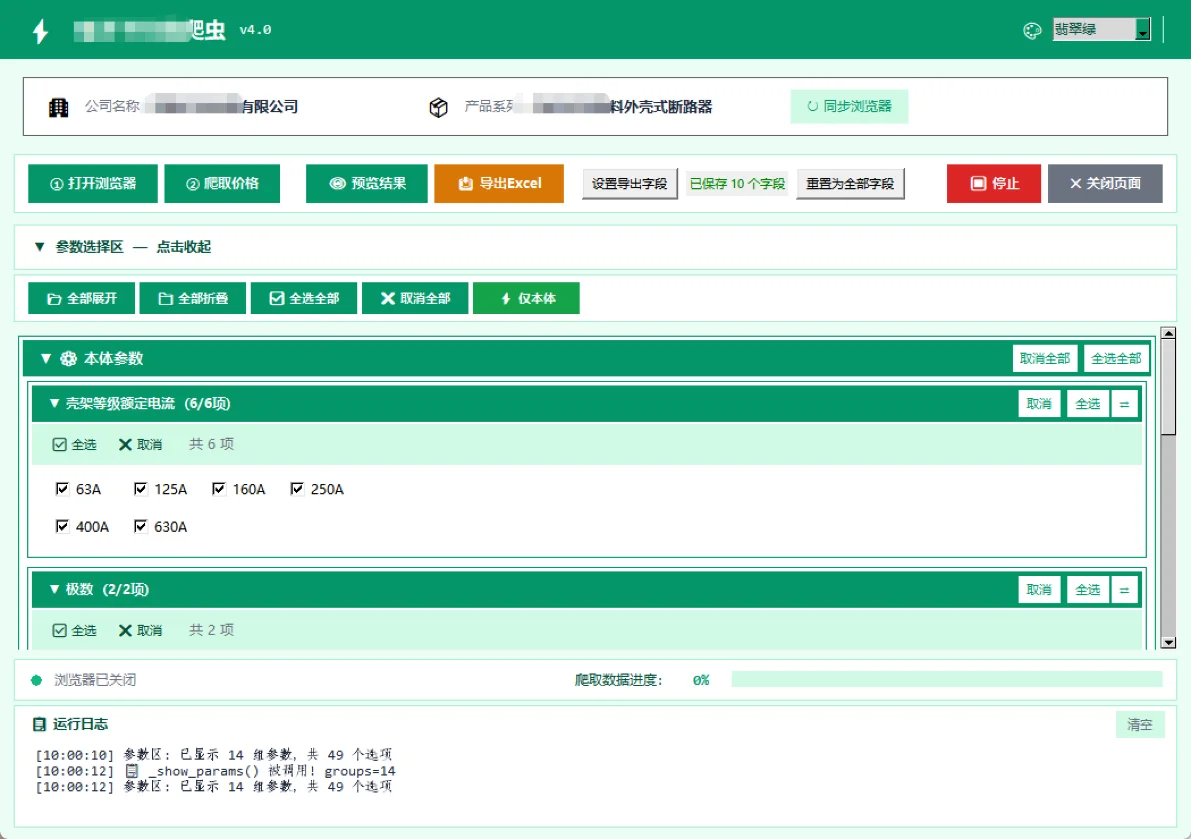Click 取消全部 in 本体参数 header

coord(1045,358)
